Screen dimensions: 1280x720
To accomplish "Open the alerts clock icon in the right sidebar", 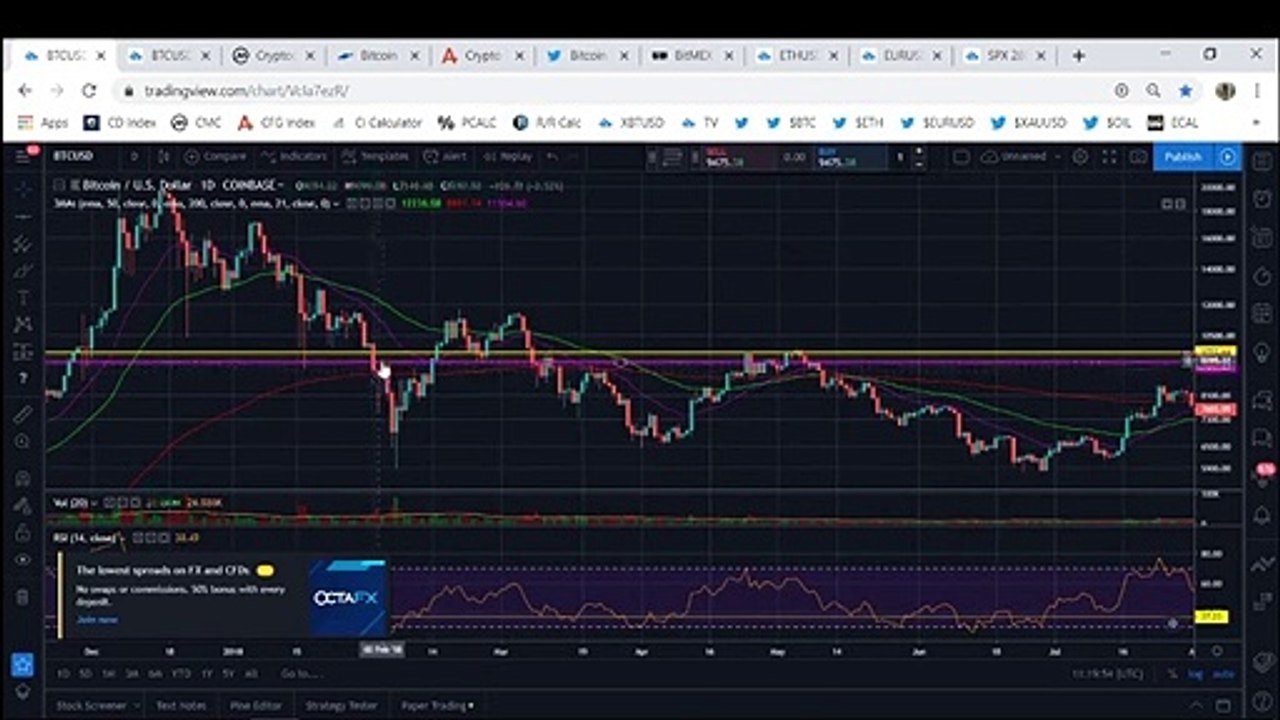I will click(1263, 200).
